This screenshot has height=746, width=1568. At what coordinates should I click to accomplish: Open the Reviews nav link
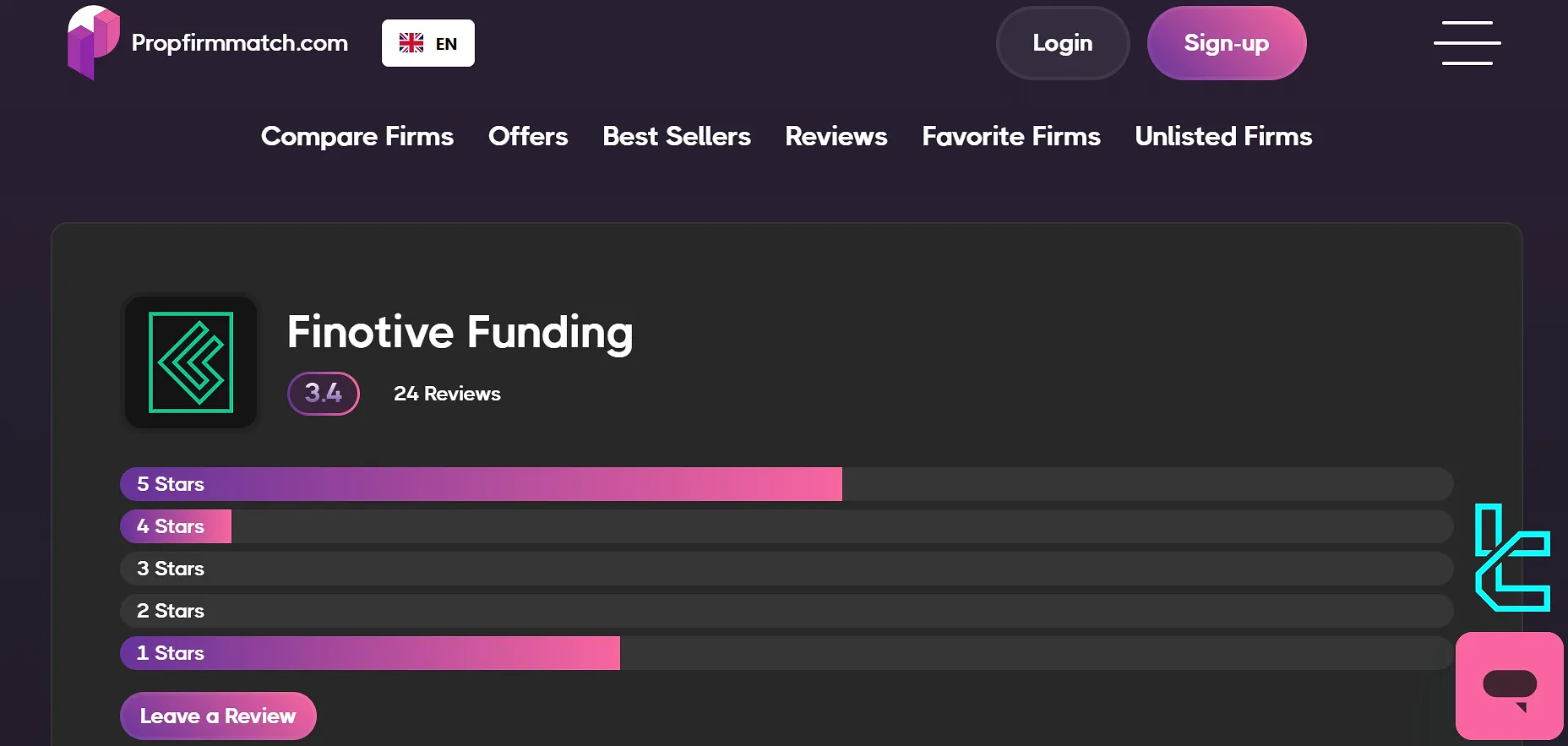point(836,136)
